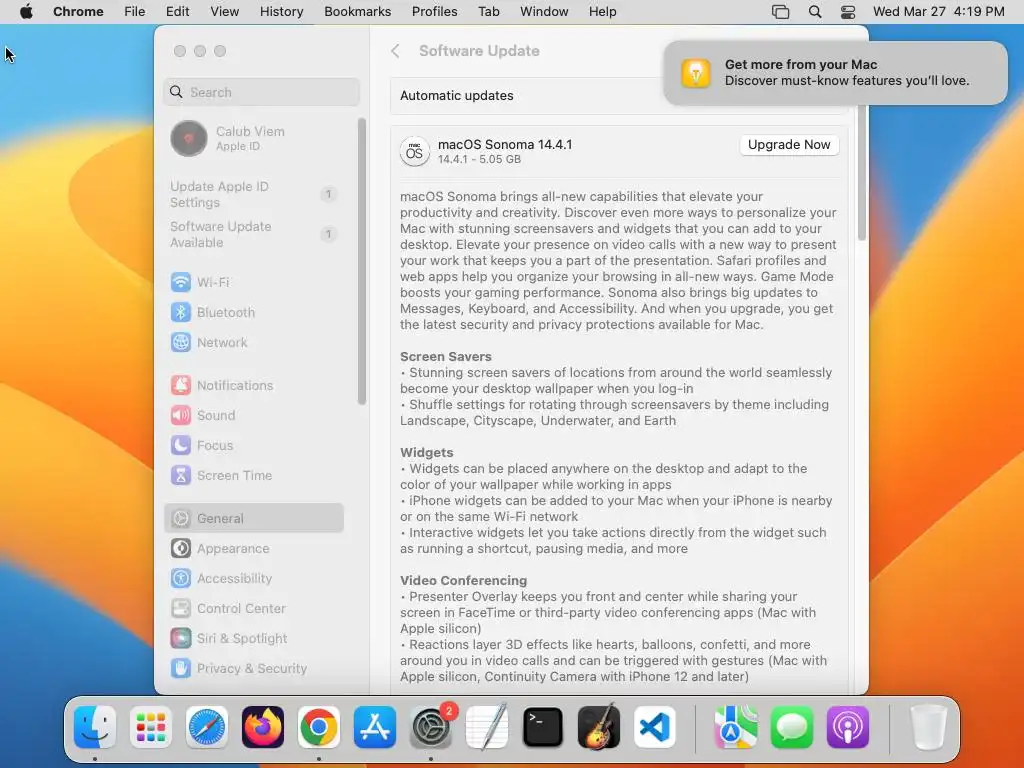Open App Store from the Dock
1024x768 pixels.
pos(375,727)
